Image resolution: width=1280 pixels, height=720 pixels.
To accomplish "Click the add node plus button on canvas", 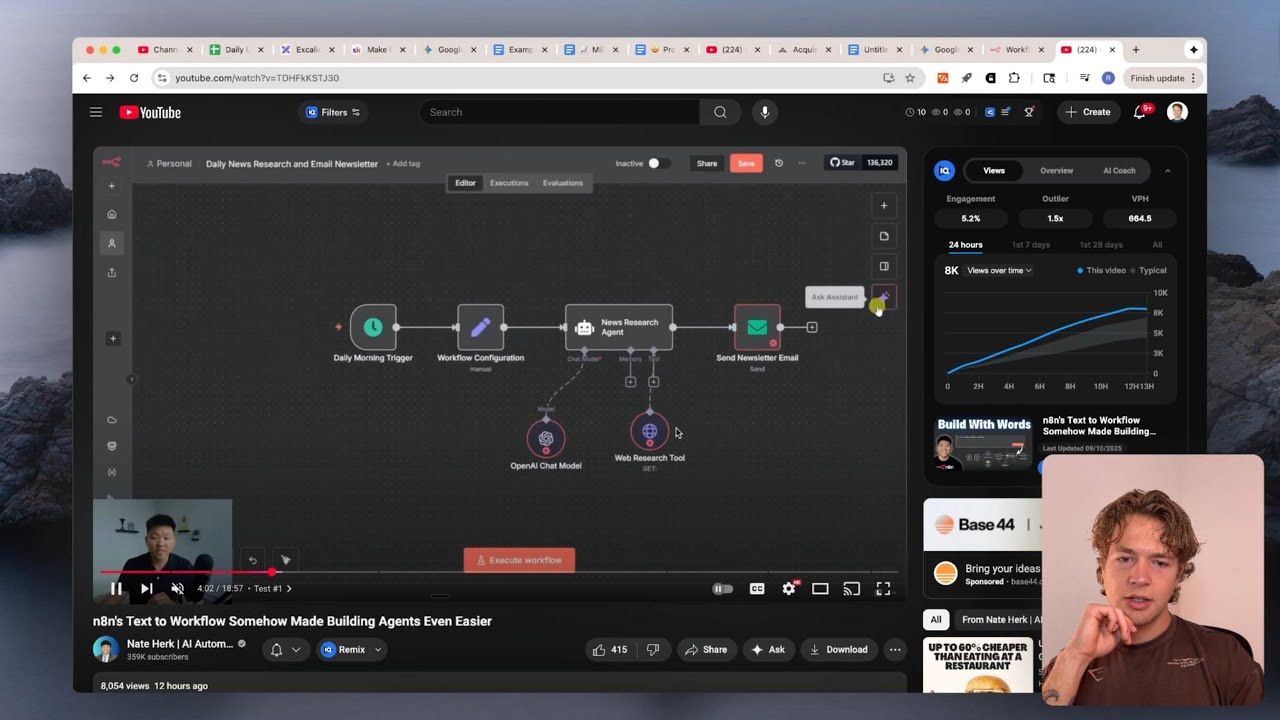I will click(884, 206).
